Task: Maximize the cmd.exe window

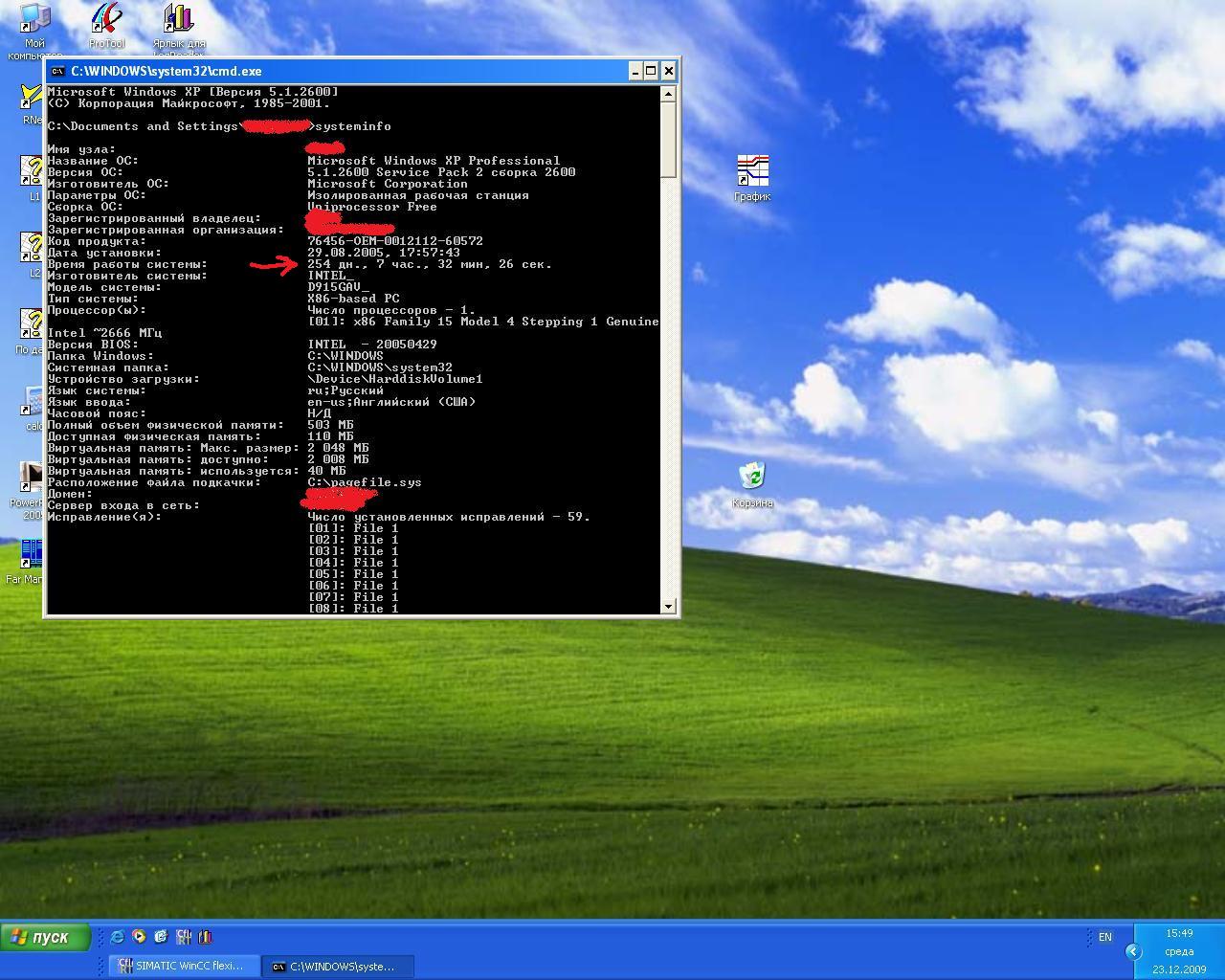Action: (651, 71)
